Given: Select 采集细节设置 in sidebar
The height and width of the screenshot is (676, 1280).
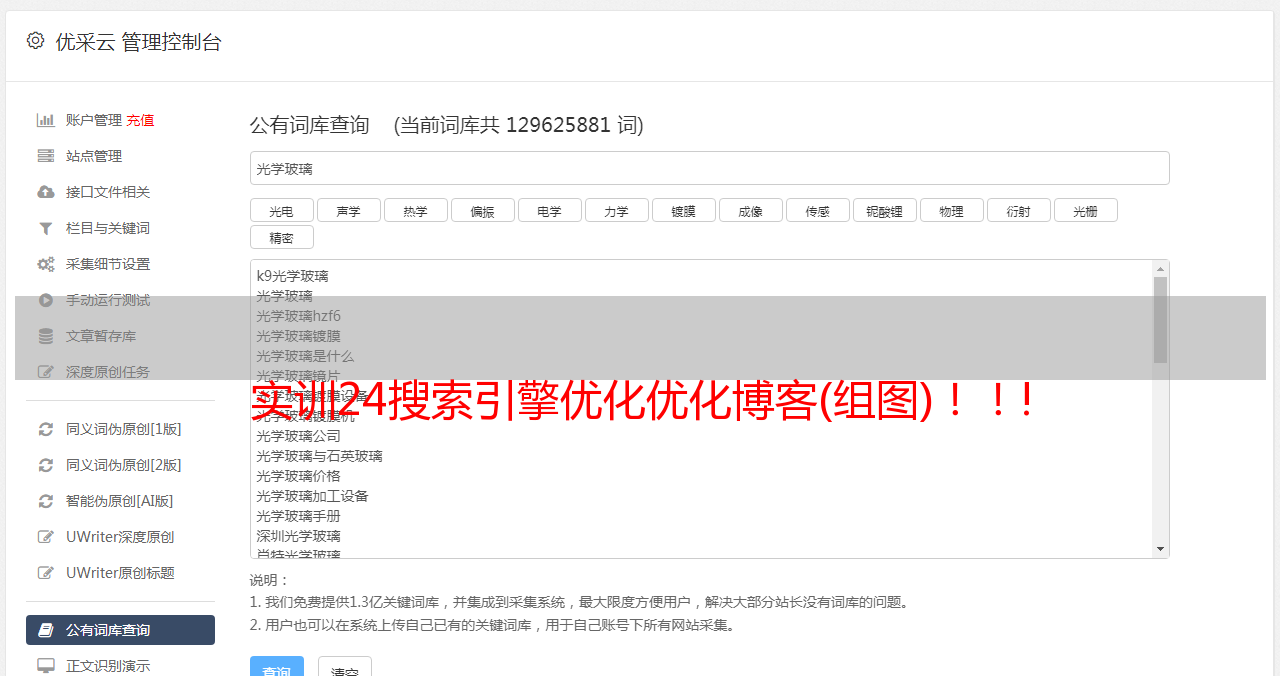Looking at the screenshot, I should tap(108, 264).
